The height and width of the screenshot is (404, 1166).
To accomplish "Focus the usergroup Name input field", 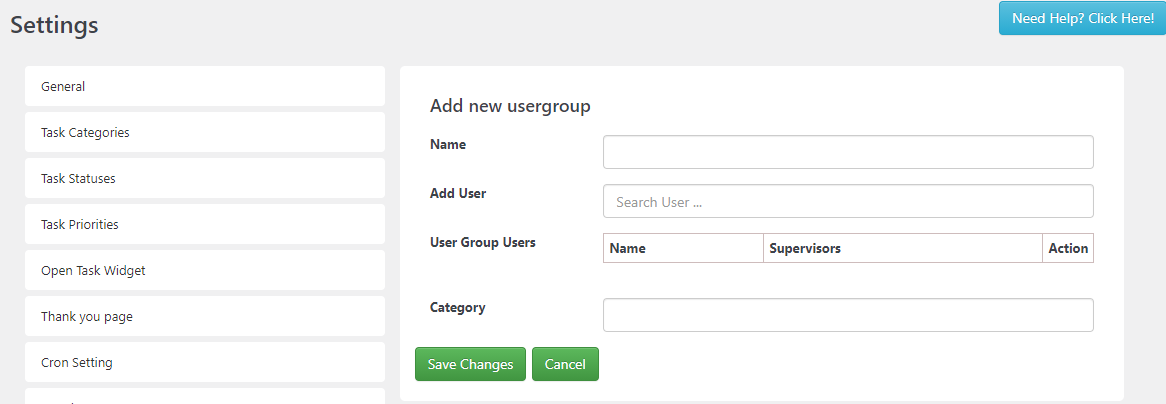I will (848, 152).
